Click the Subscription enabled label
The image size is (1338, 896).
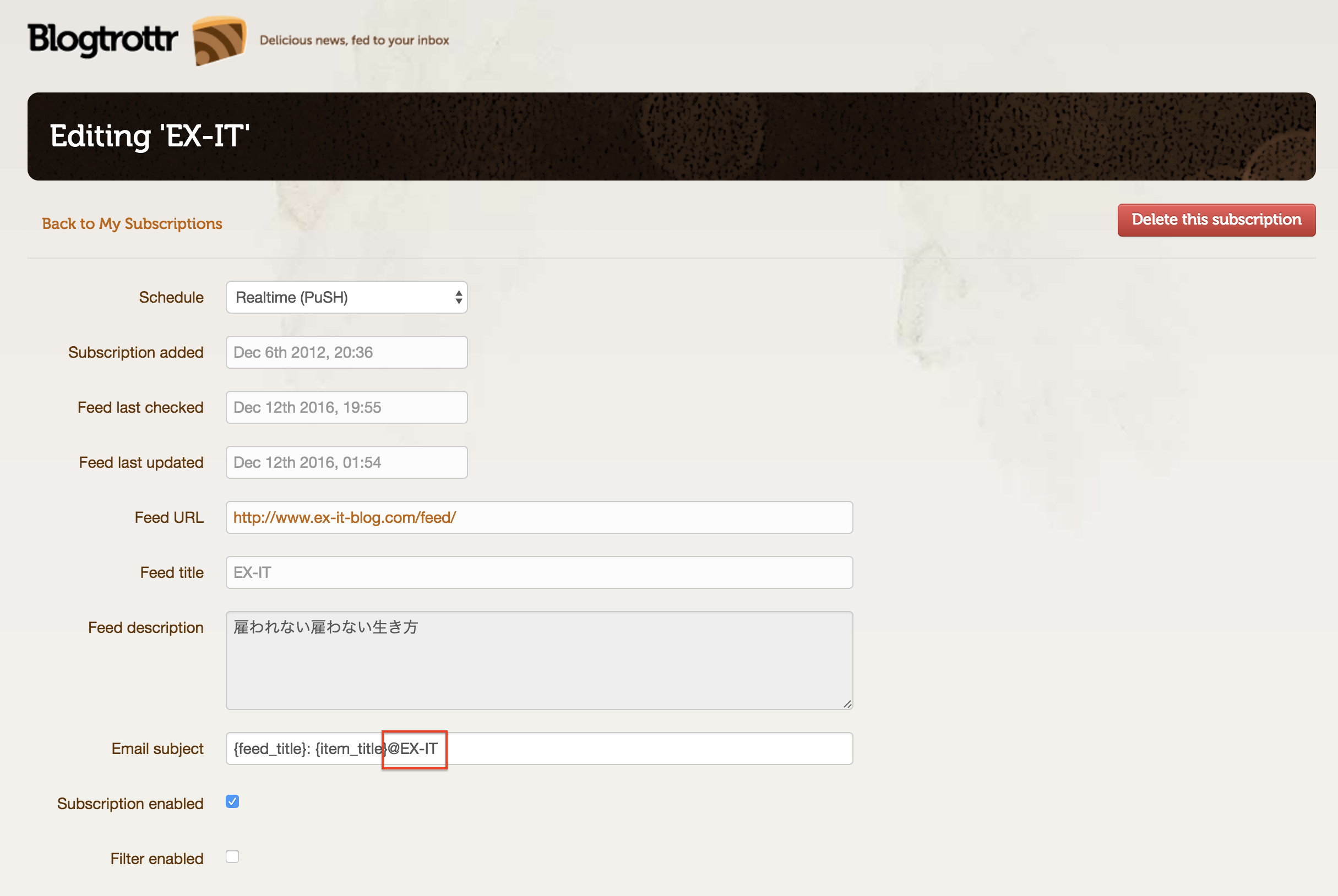point(130,804)
